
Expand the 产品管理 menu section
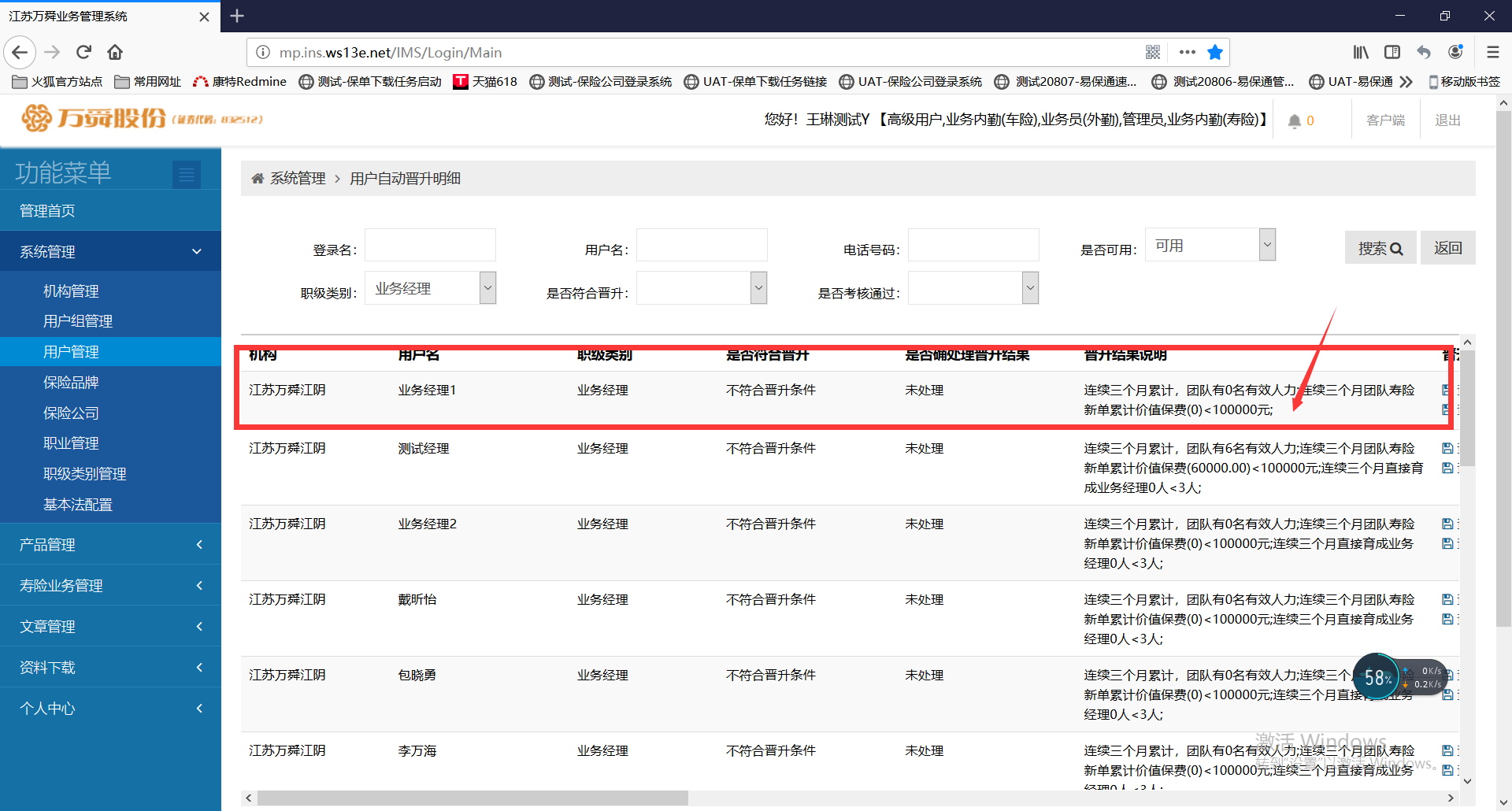pyautogui.click(x=110, y=545)
